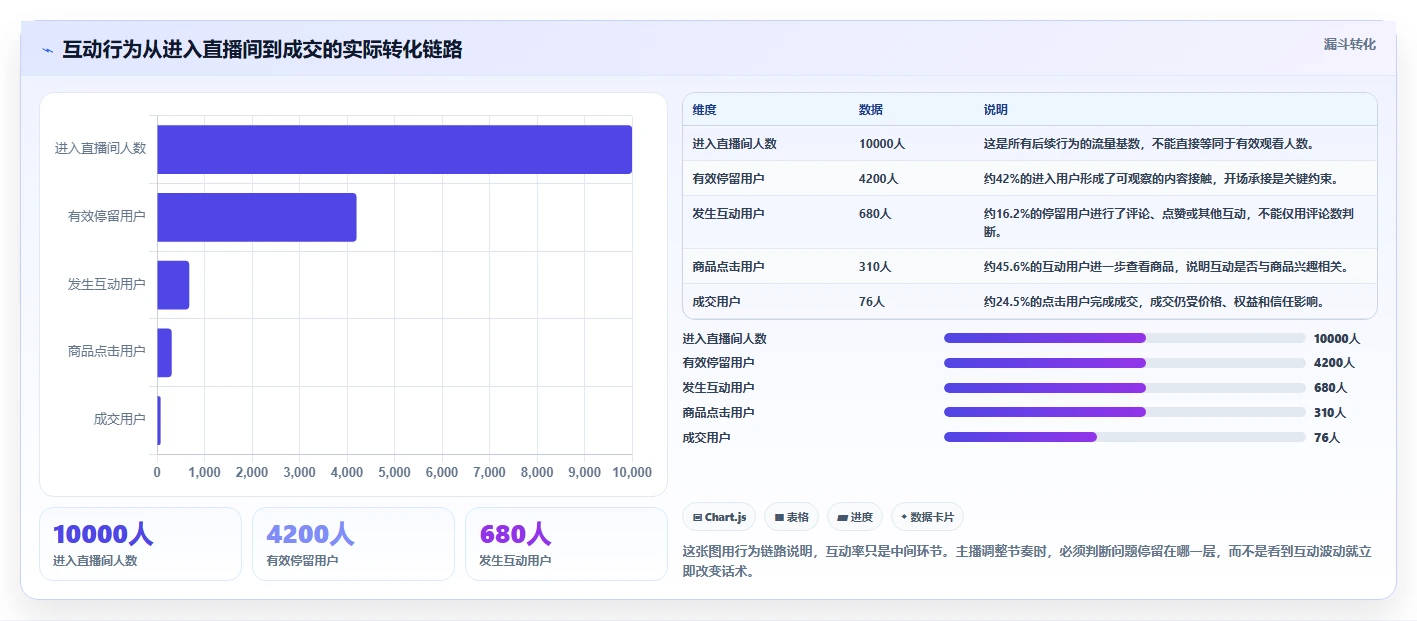Click the 10000人 data card
Screen dimensions: 1417x621
click(141, 544)
